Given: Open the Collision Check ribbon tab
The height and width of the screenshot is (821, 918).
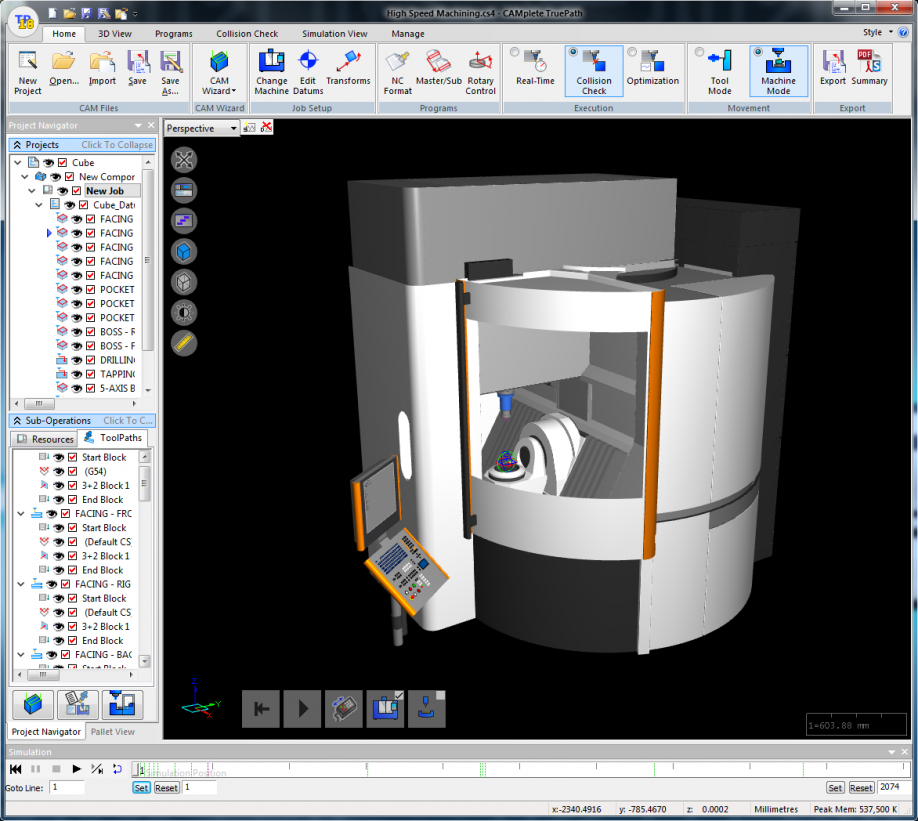Looking at the screenshot, I should [x=247, y=34].
